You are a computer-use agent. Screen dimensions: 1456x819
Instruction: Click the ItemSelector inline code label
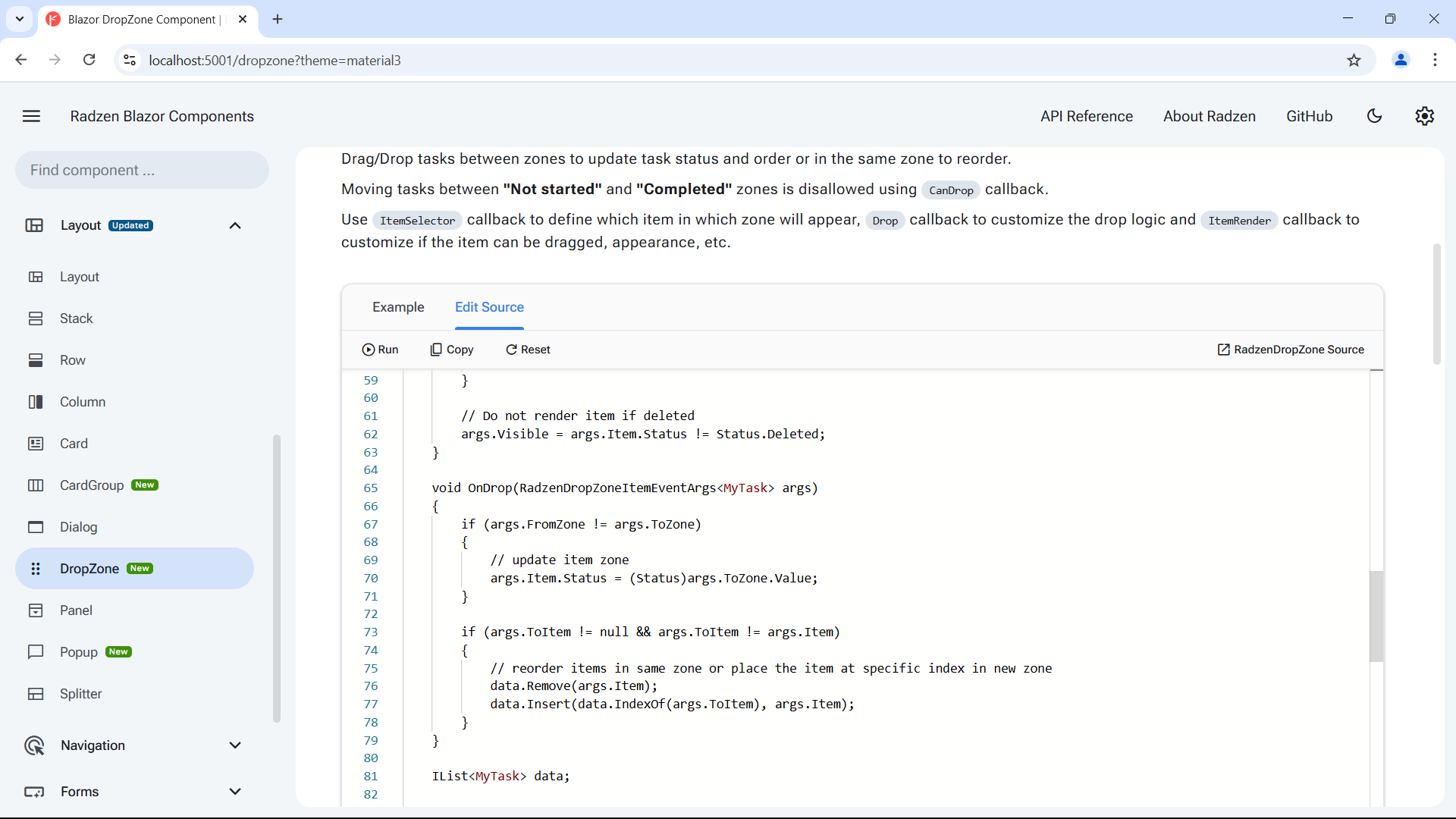coord(417,221)
